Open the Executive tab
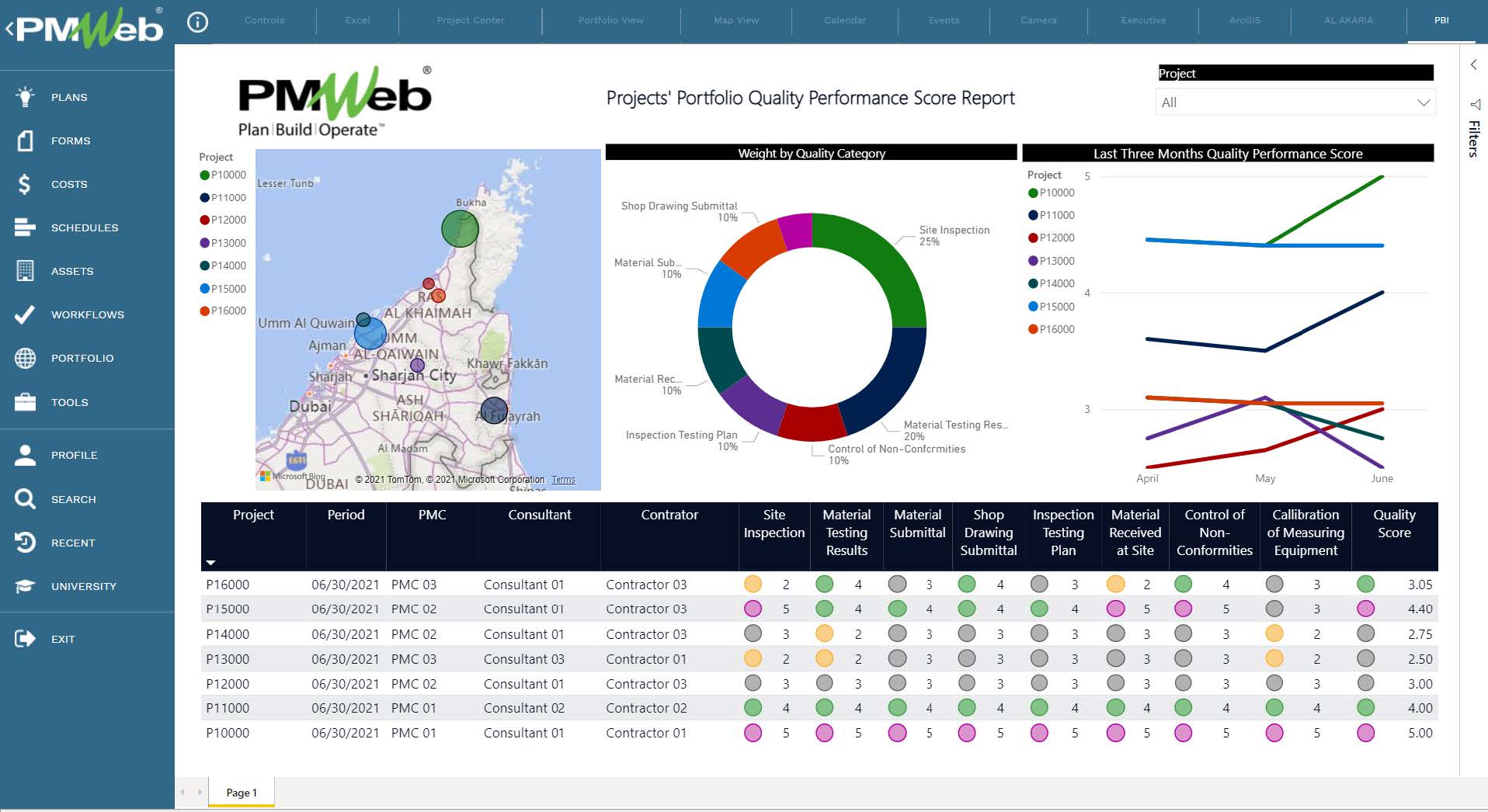The width and height of the screenshot is (1488, 812). point(1143,20)
